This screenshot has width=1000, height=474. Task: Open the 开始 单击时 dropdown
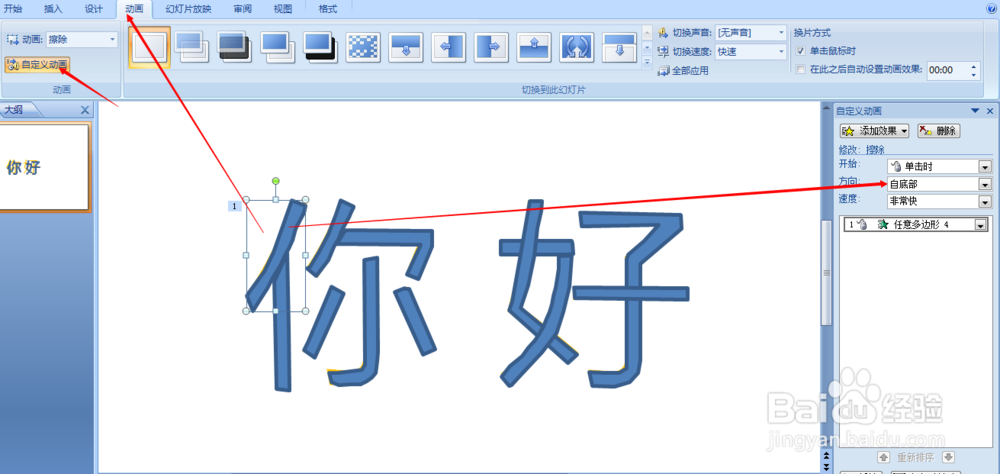(986, 167)
